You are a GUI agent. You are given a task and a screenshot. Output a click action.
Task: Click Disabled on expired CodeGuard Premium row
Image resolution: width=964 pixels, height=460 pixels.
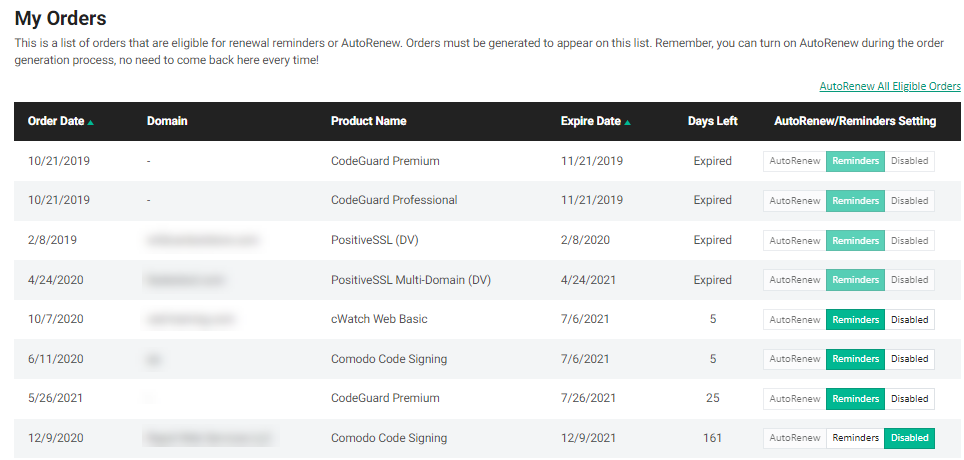click(x=909, y=161)
